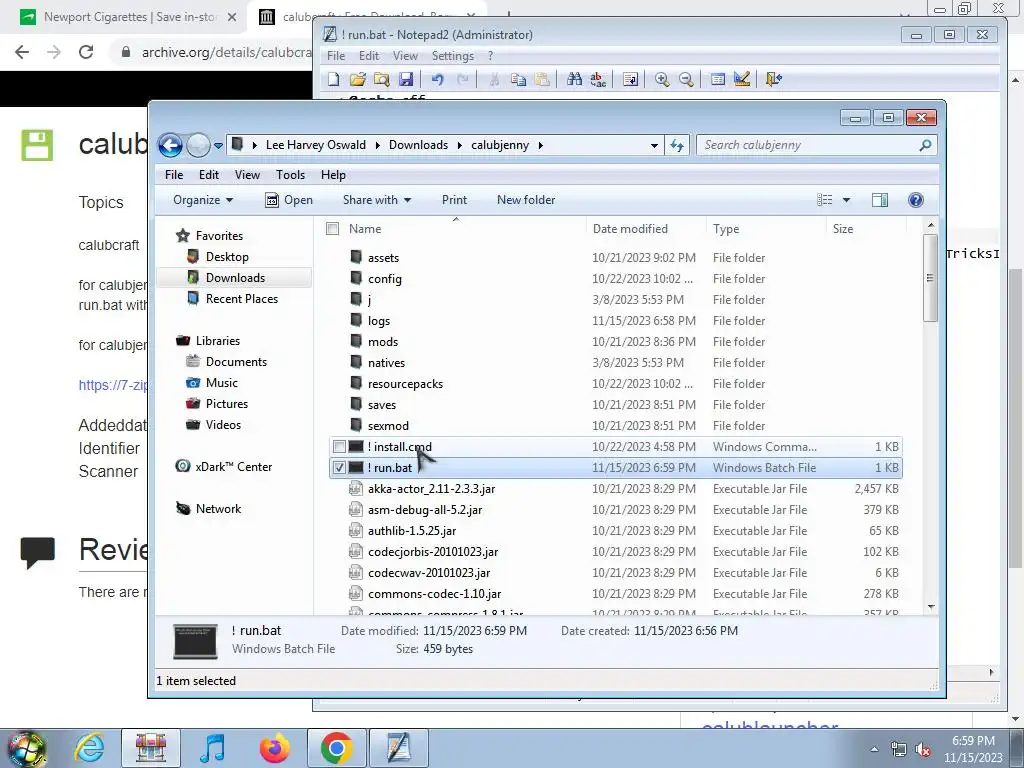This screenshot has width=1024, height=768.
Task: Click Paste icon in Notepad2 toolbar
Action: pyautogui.click(x=542, y=79)
